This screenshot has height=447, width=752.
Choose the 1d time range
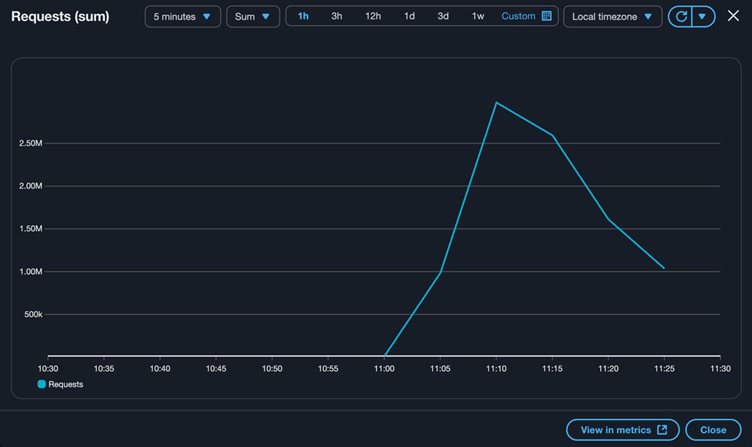[x=409, y=17]
